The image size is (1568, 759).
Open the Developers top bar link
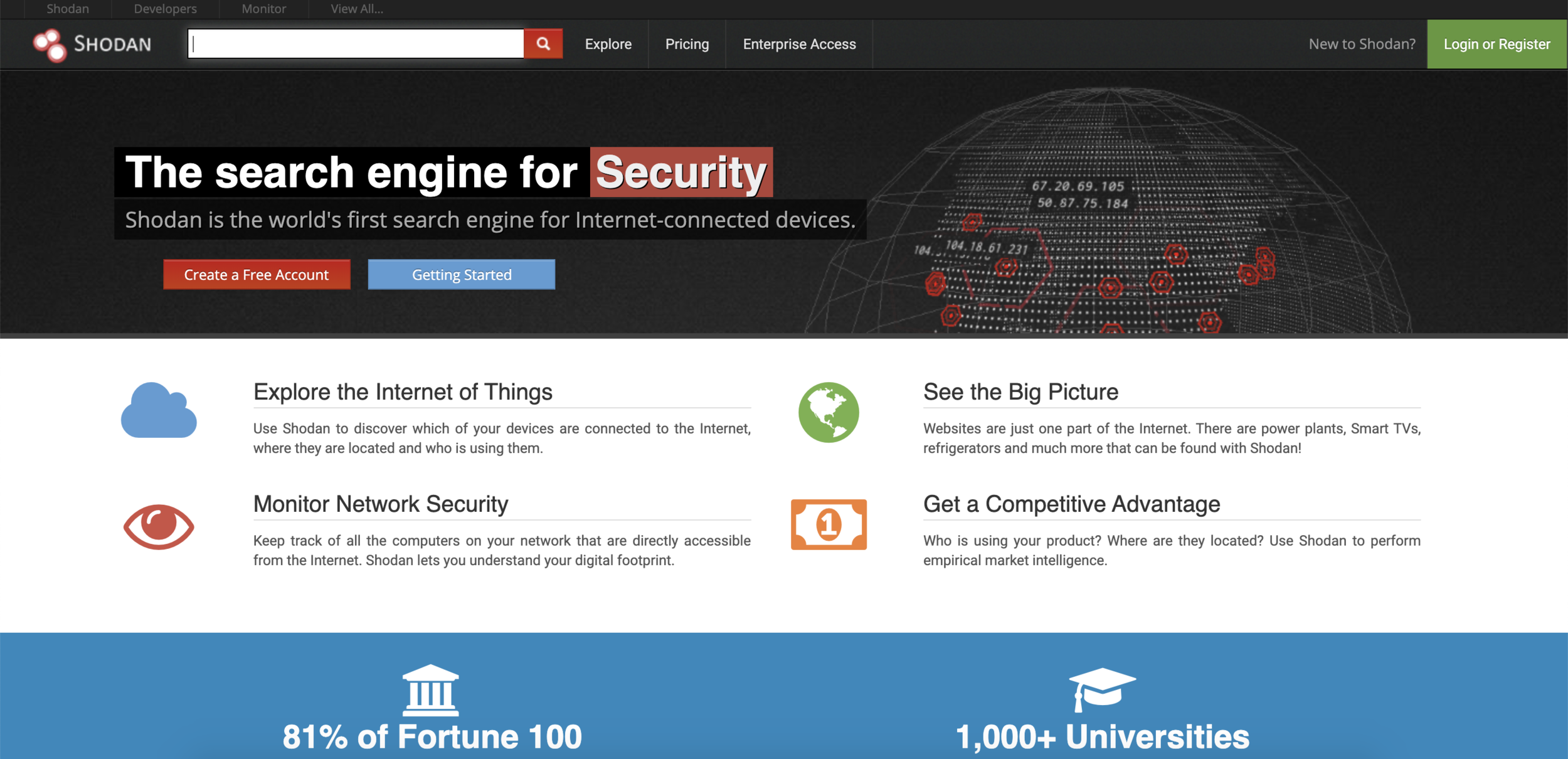[165, 9]
